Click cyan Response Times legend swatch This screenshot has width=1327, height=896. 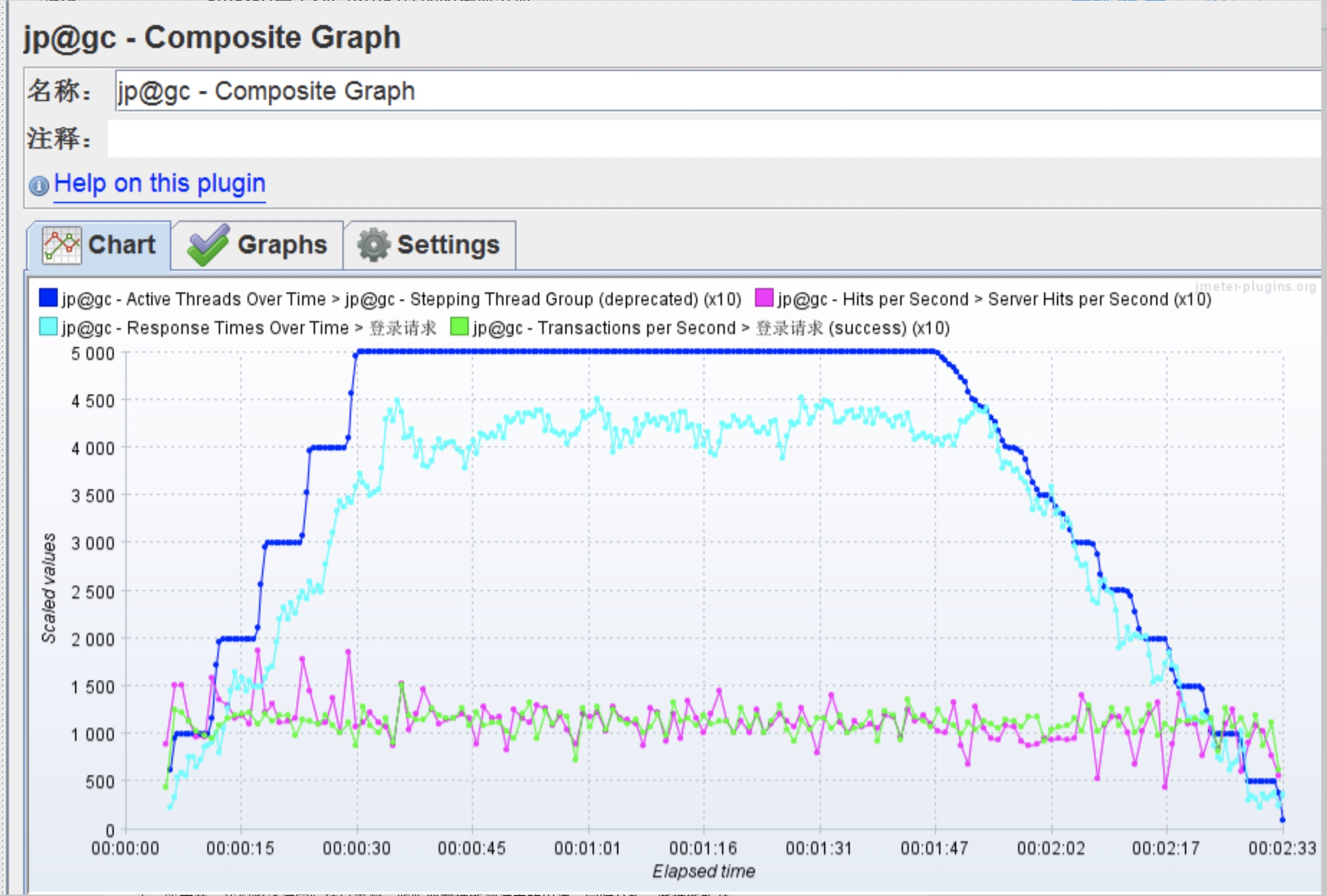(48, 327)
